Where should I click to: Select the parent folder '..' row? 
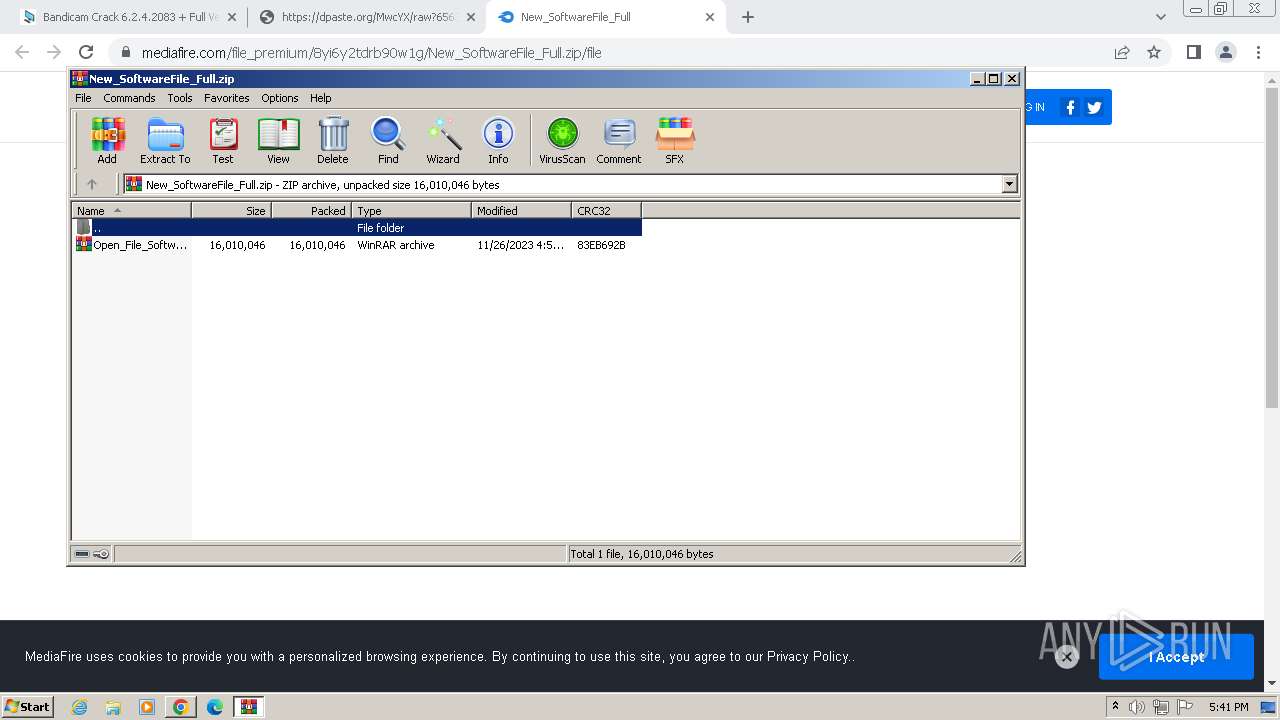[357, 228]
